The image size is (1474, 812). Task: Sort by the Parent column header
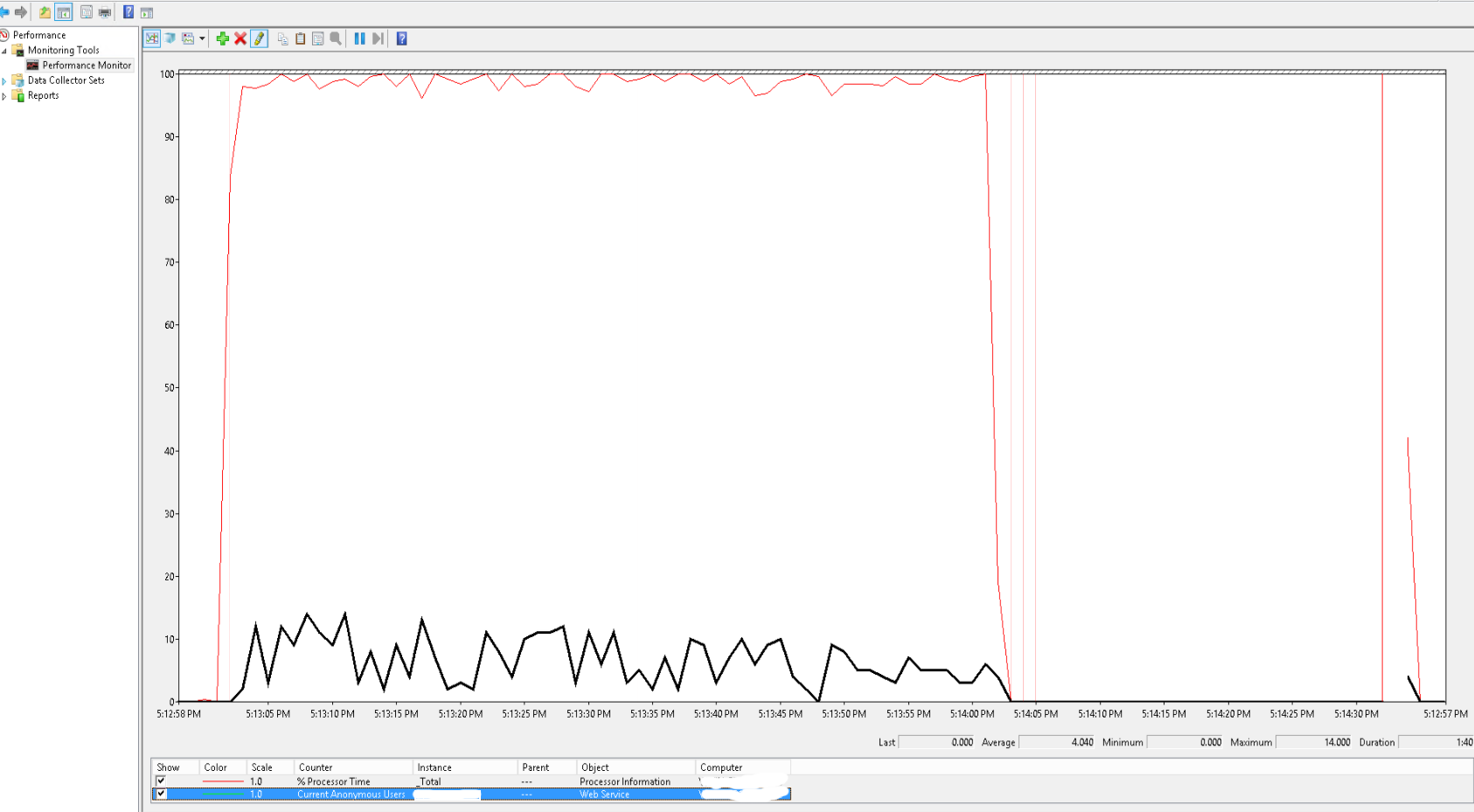547,767
